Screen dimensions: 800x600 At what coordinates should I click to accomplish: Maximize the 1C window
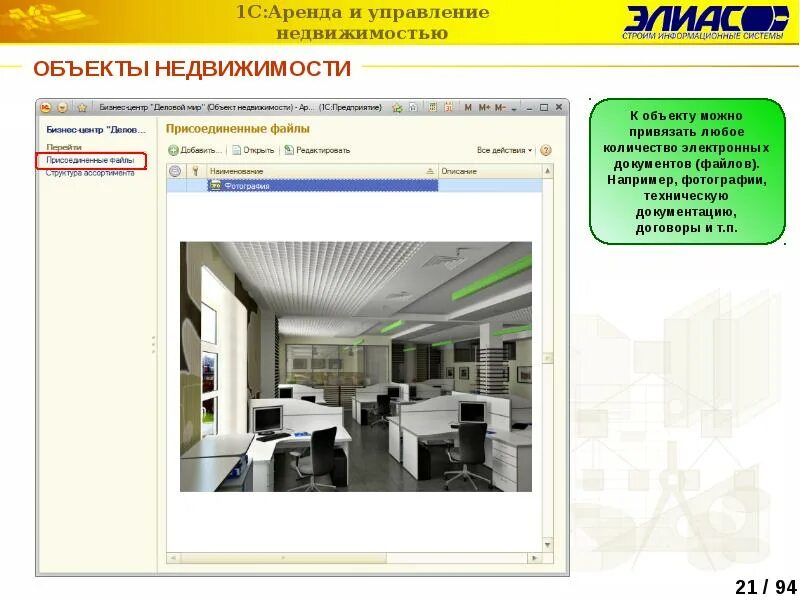[544, 108]
